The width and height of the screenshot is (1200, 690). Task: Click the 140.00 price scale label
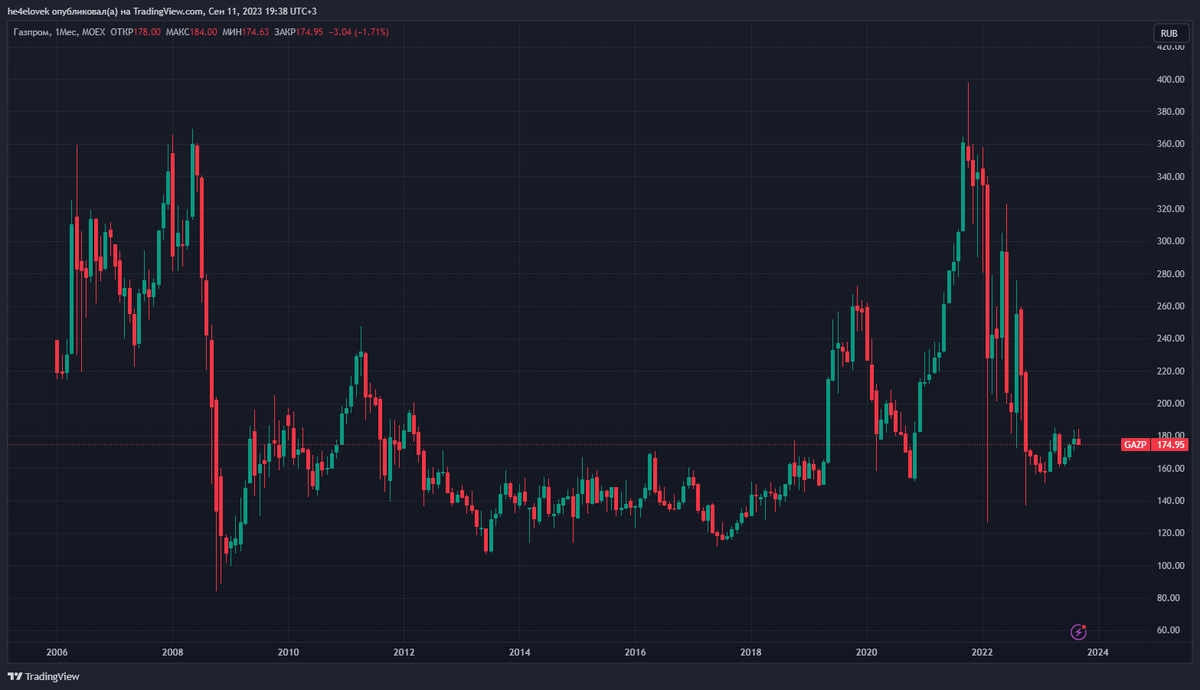[1171, 500]
